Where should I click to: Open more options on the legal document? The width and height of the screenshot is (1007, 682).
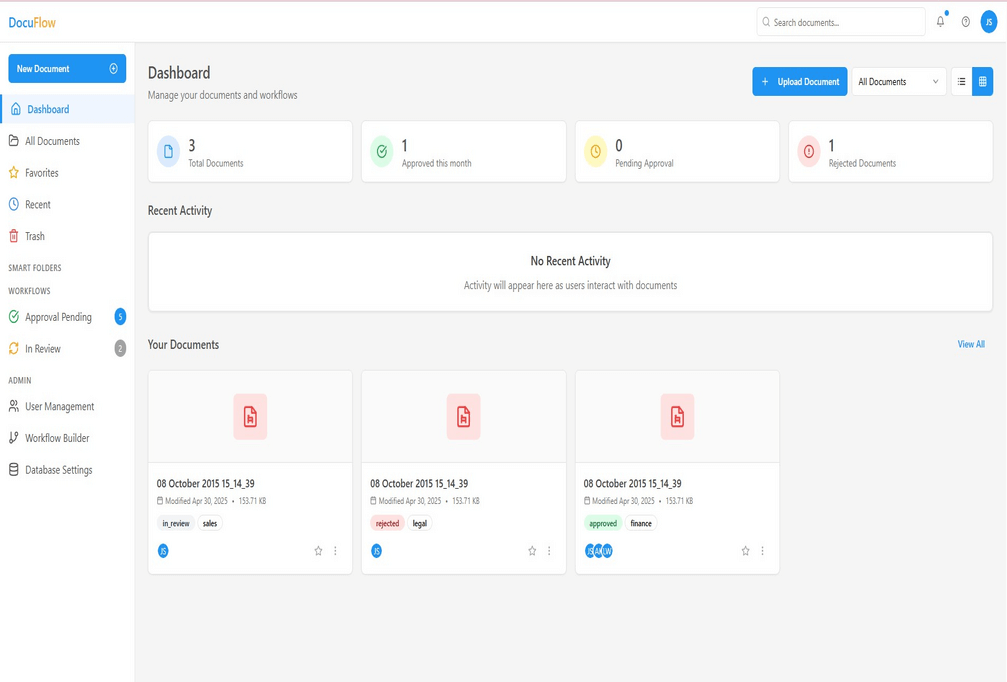click(x=549, y=551)
